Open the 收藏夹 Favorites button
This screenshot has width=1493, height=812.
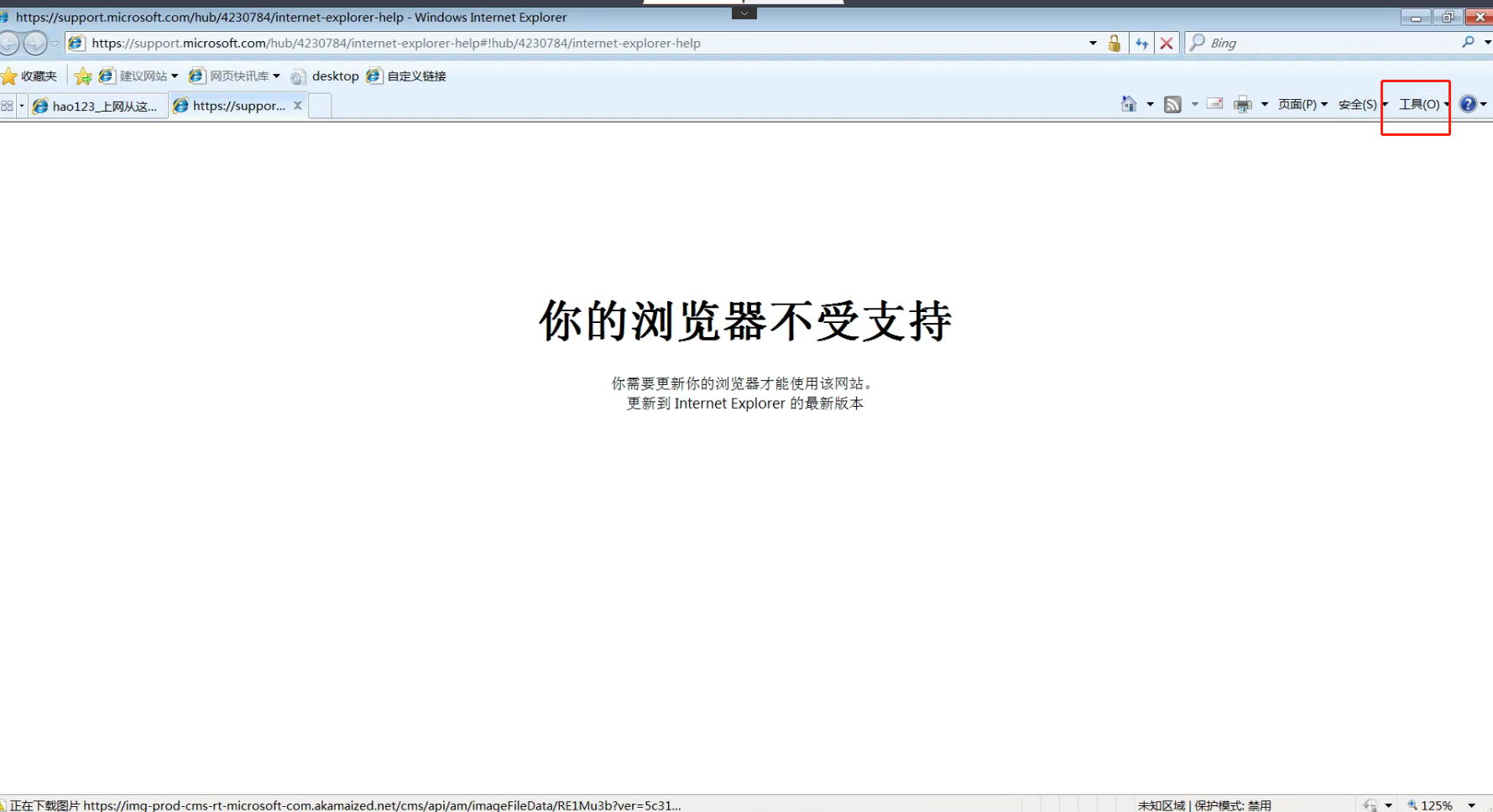pos(29,76)
